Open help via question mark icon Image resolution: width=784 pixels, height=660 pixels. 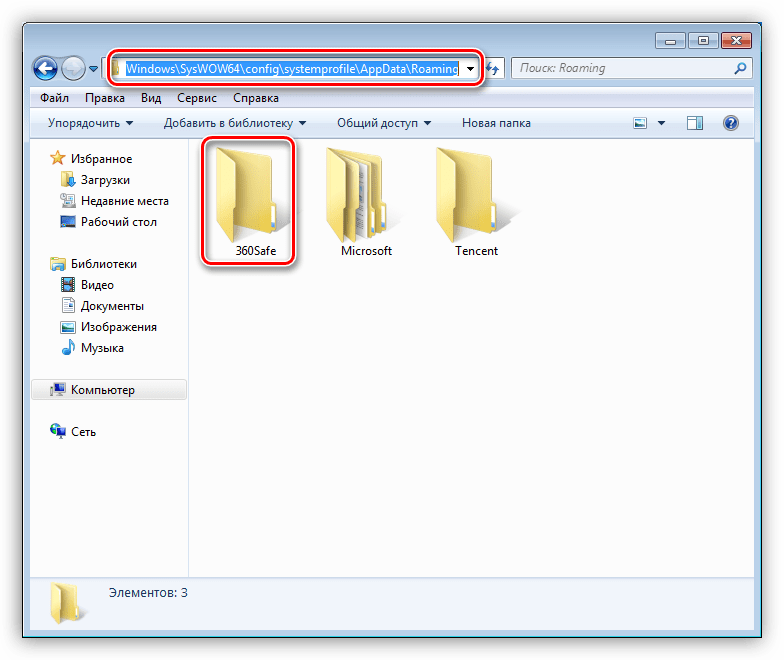click(x=730, y=123)
